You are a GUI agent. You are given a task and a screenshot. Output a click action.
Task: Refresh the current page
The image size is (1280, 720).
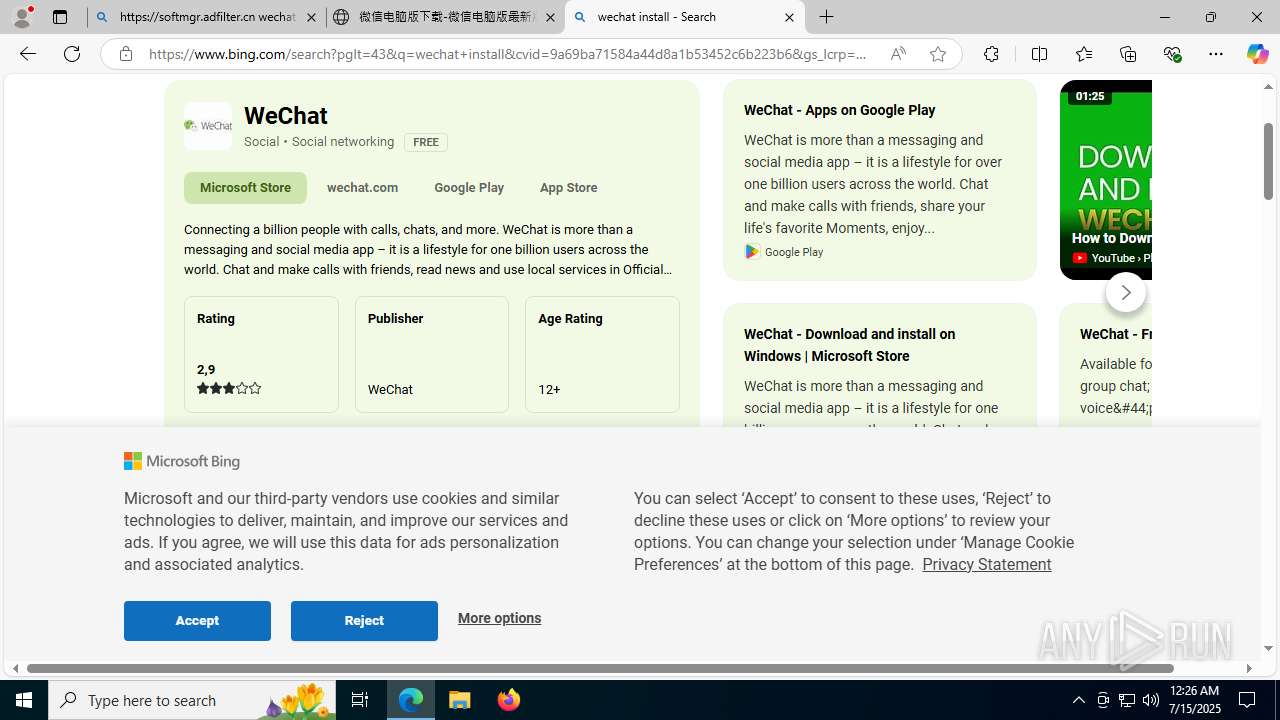point(72,54)
